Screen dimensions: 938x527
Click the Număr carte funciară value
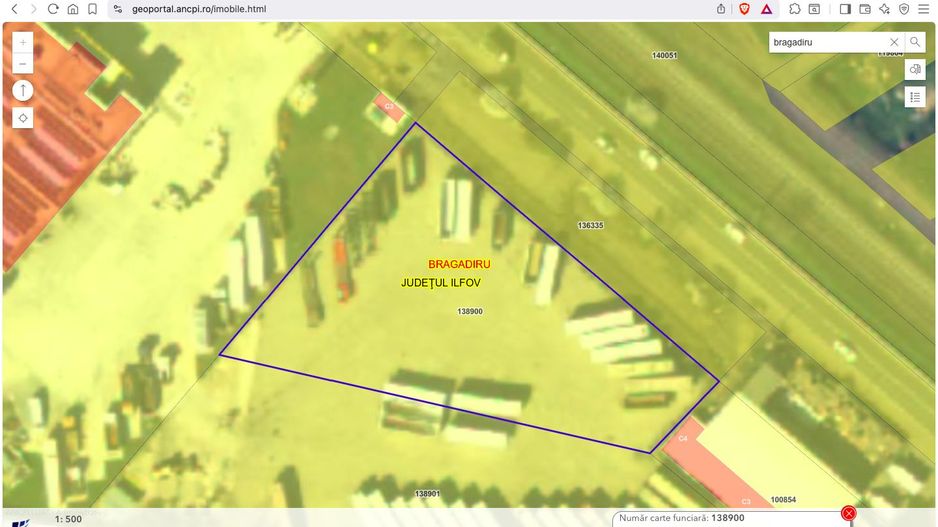[727, 518]
